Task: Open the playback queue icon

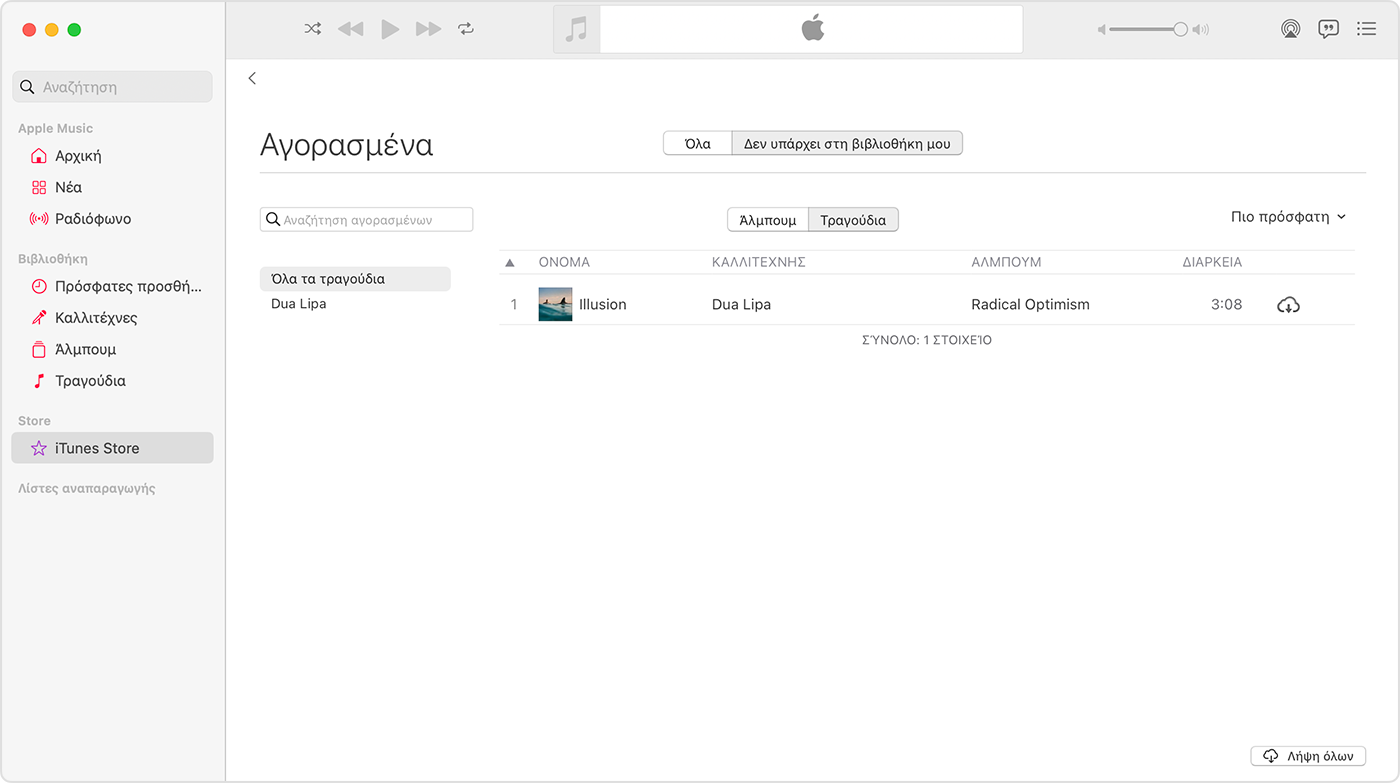Action: pyautogui.click(x=1366, y=29)
